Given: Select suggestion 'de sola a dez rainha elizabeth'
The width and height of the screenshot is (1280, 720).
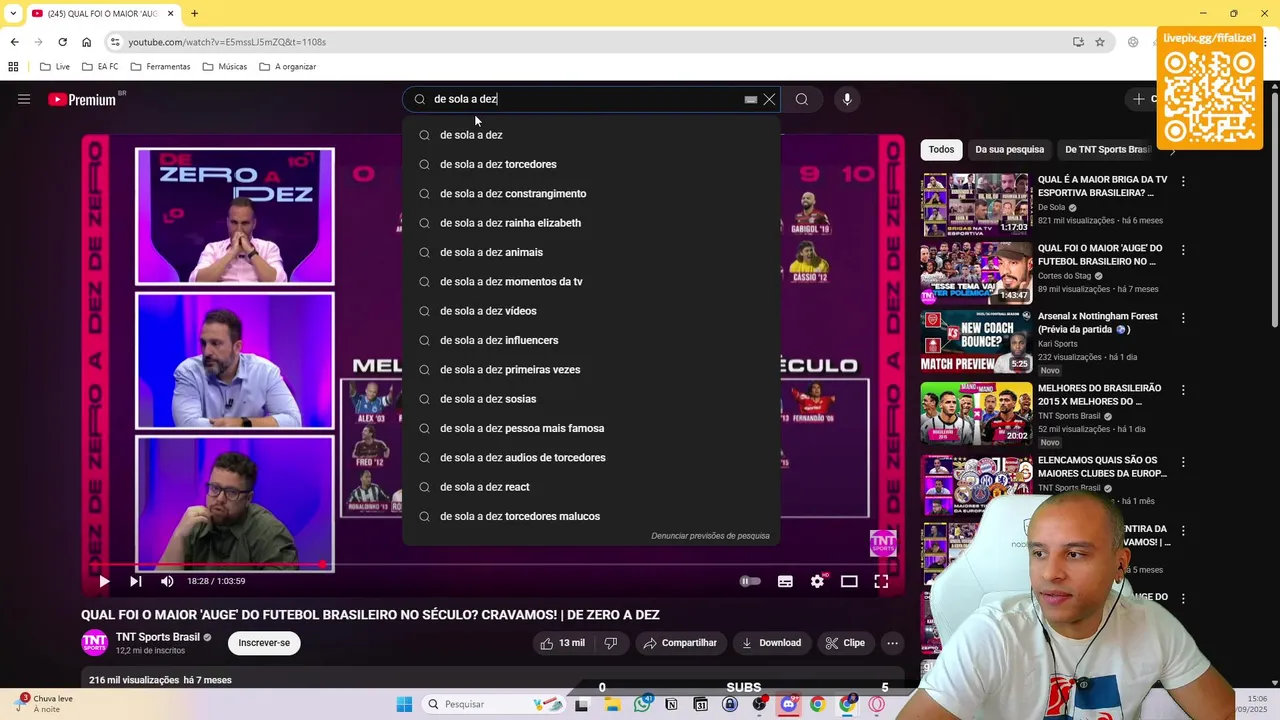Looking at the screenshot, I should [591, 223].
